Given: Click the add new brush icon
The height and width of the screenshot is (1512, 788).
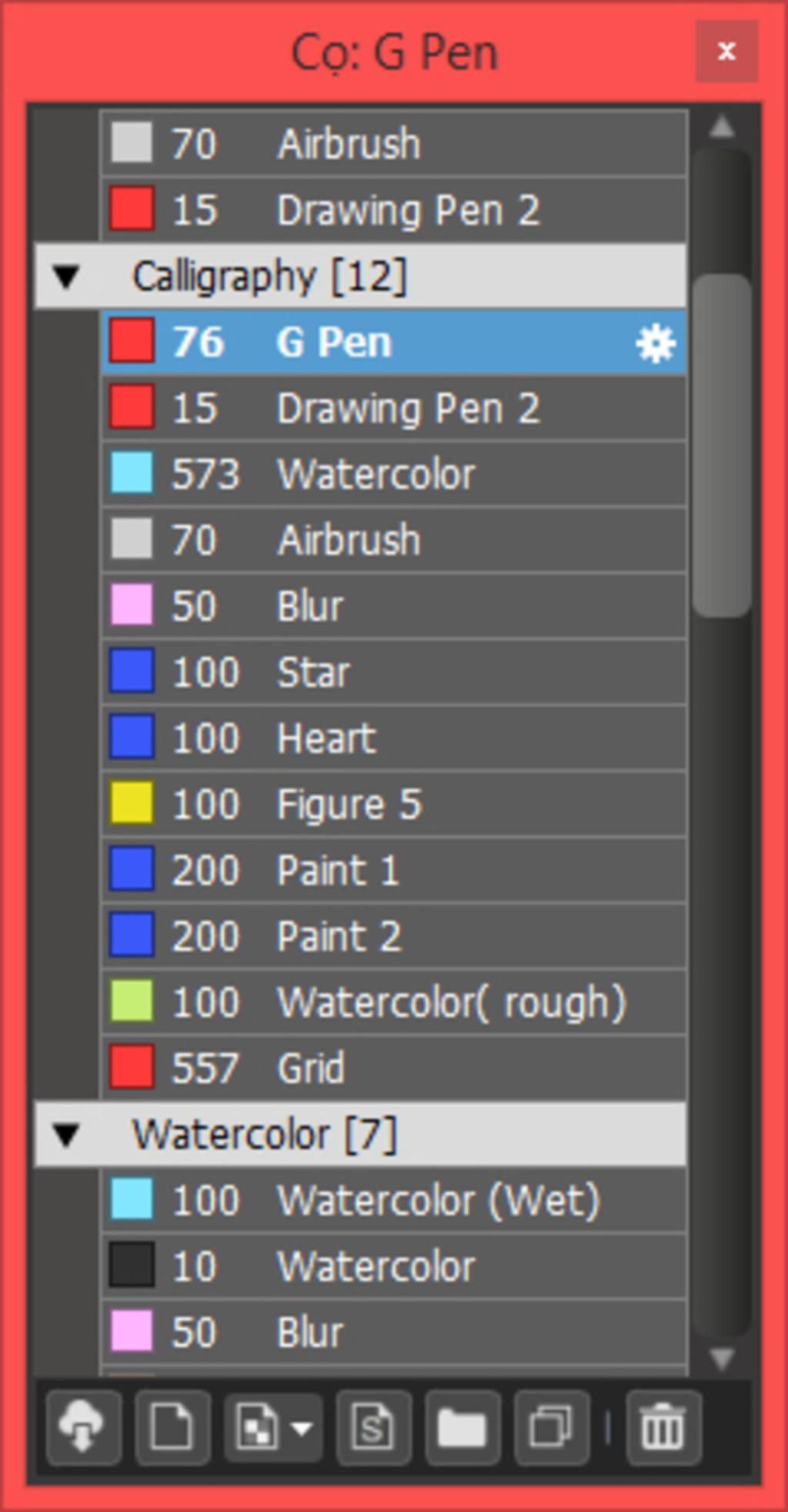Looking at the screenshot, I should coord(172,1428).
